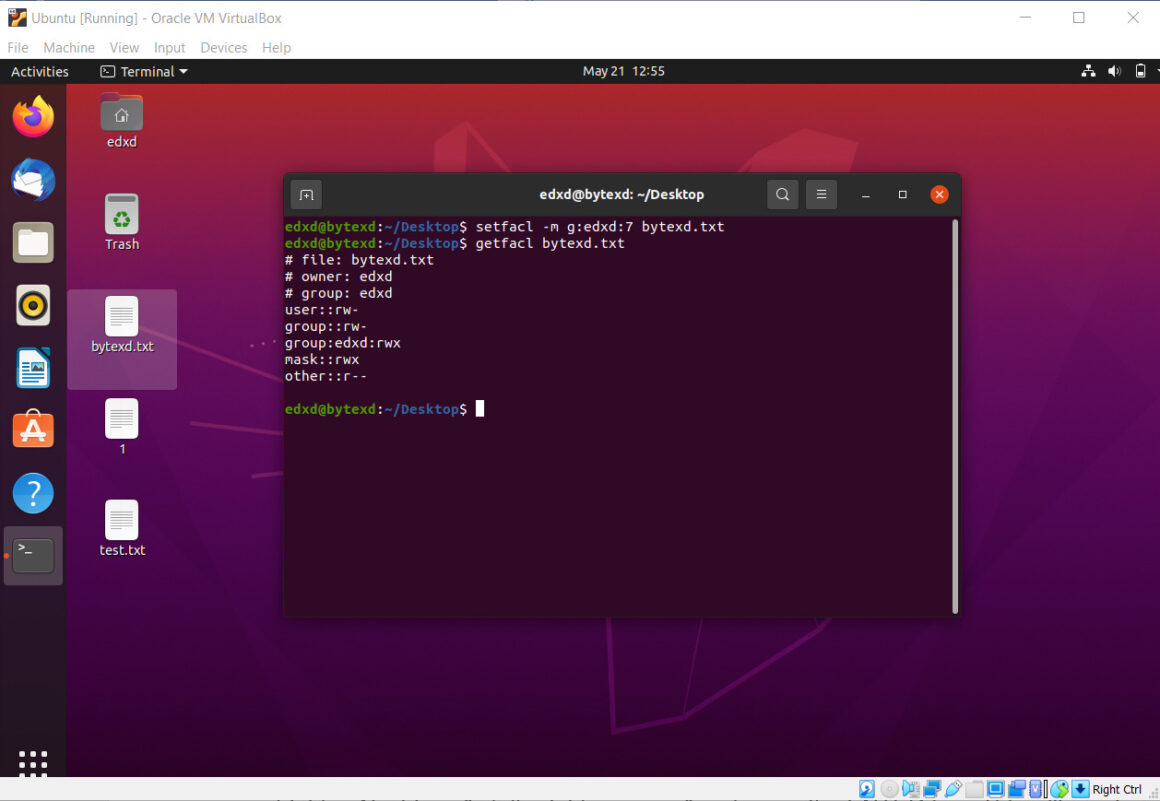
Task: Open a new tab in the terminal
Action: coord(306,195)
